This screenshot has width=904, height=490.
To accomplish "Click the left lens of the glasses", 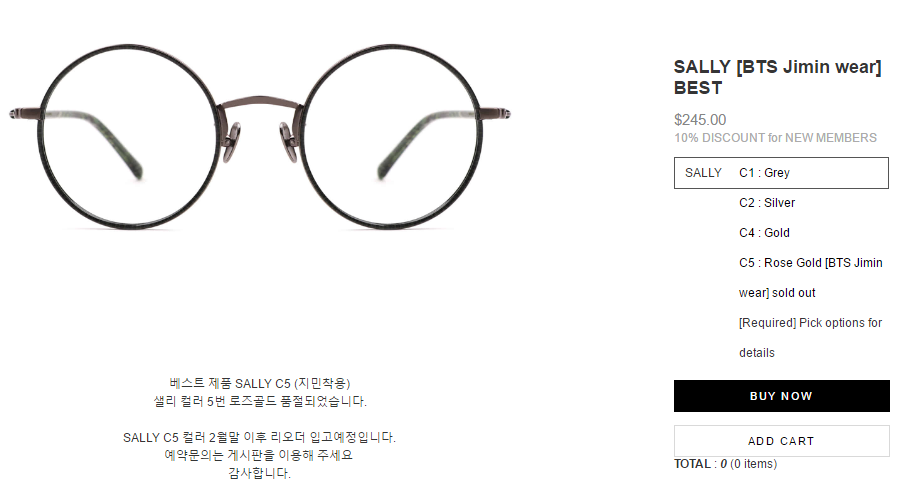I will tap(129, 136).
